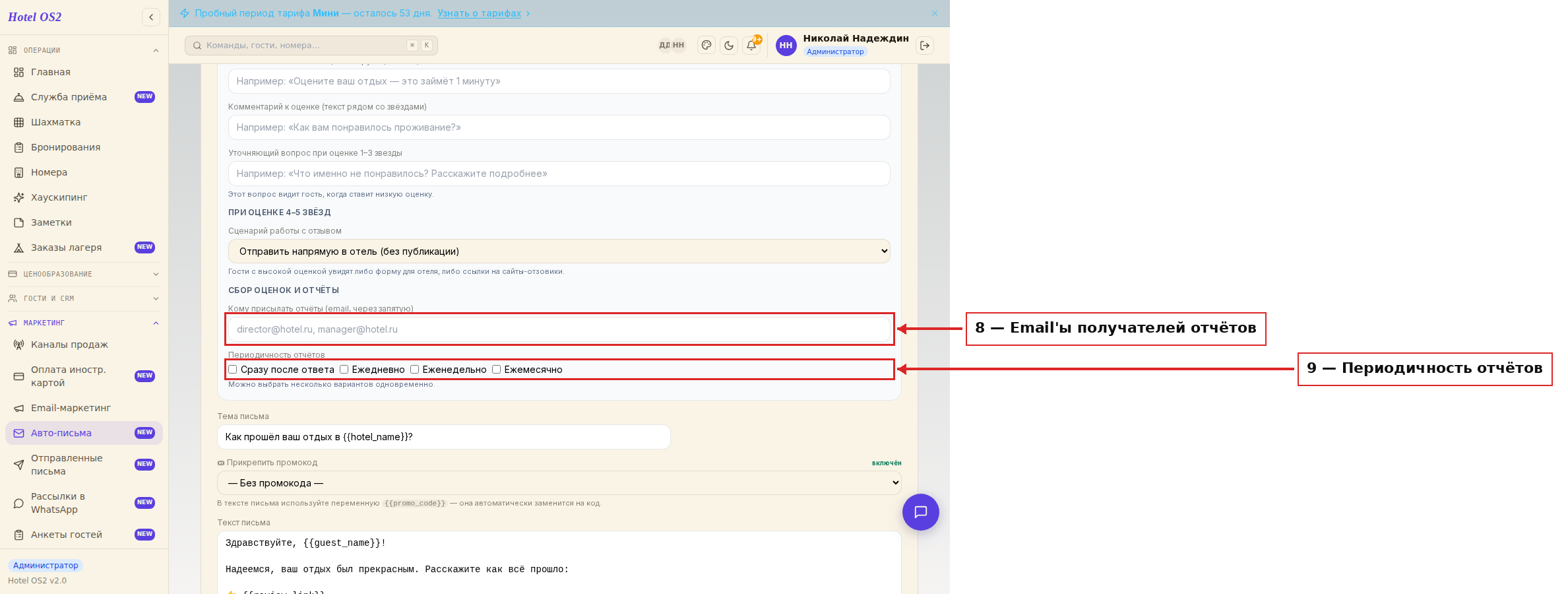
Task: Click the Тема письма input field
Action: point(444,437)
